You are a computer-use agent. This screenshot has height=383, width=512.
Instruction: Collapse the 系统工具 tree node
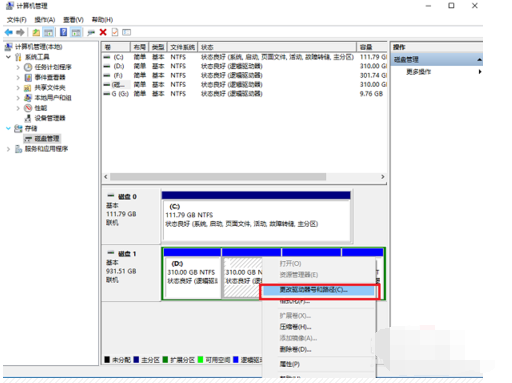(9, 57)
